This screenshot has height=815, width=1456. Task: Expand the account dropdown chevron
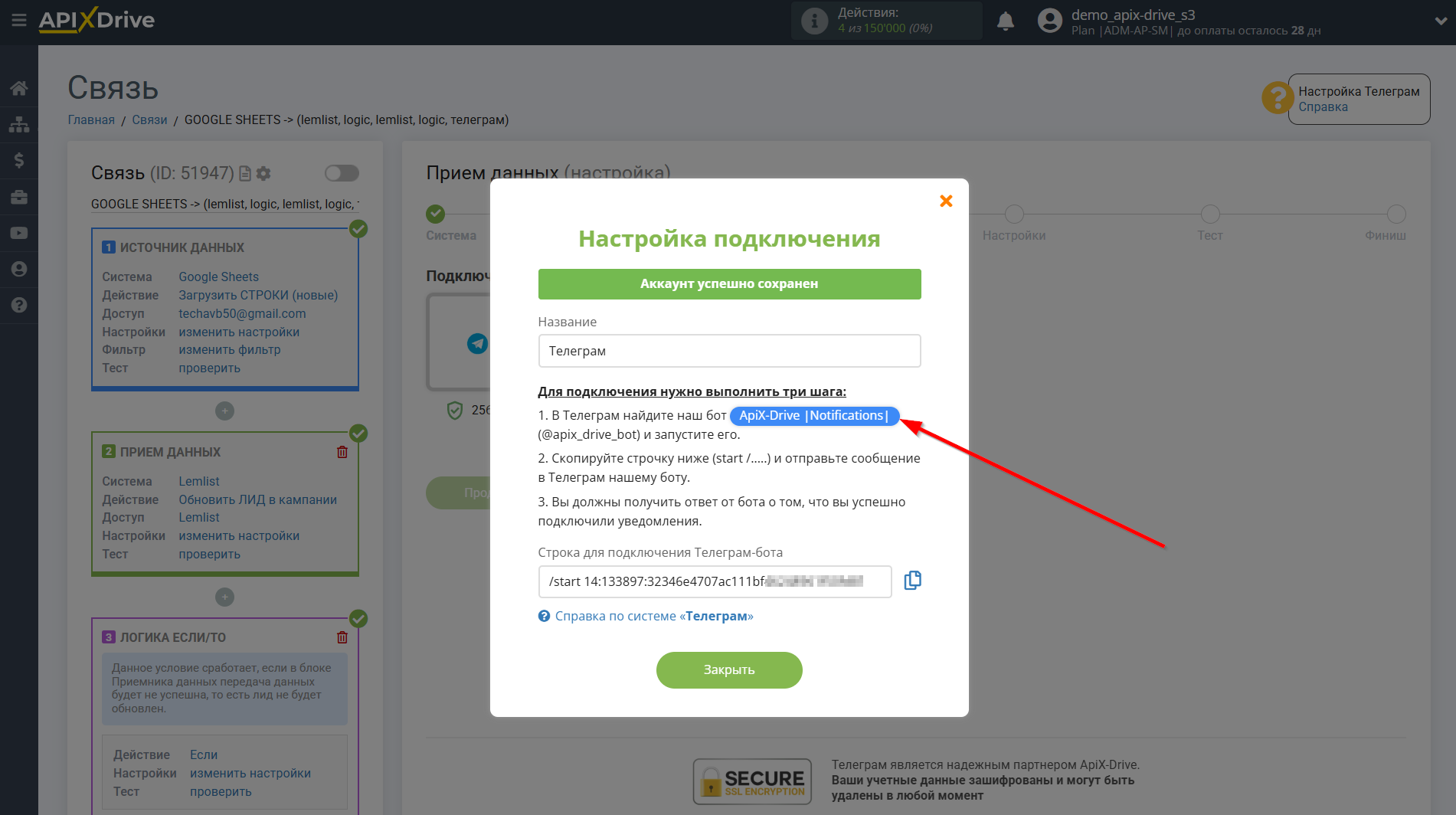point(1440,21)
